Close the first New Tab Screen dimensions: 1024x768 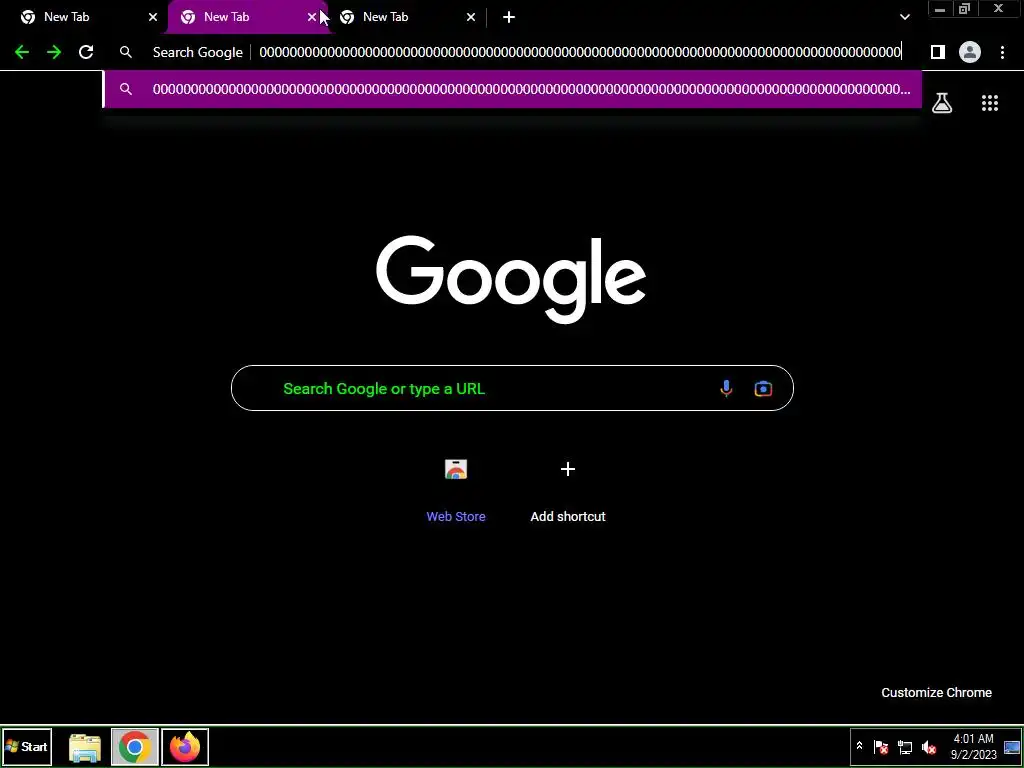pos(153,17)
